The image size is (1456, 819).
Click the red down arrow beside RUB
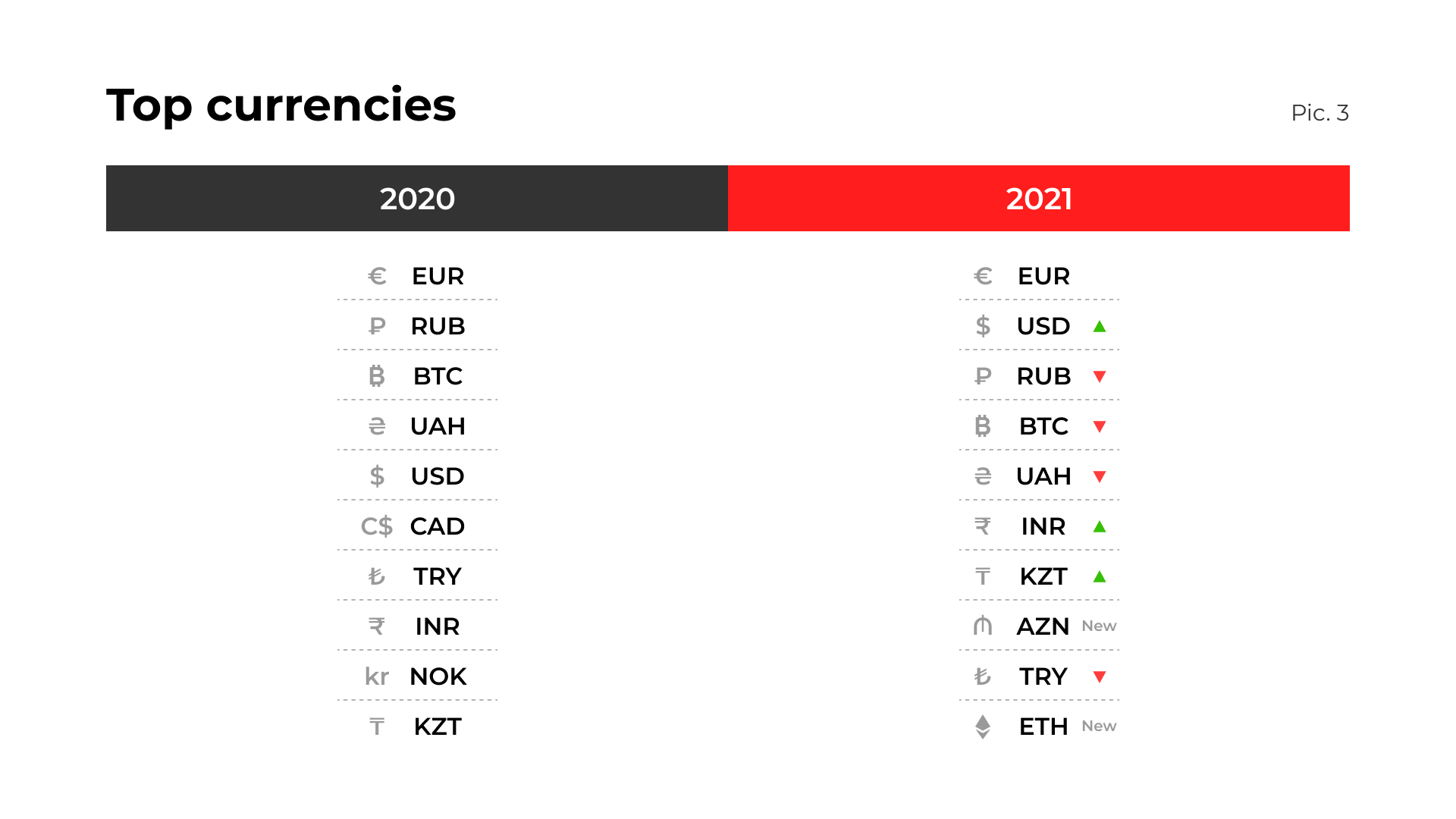point(1100,377)
